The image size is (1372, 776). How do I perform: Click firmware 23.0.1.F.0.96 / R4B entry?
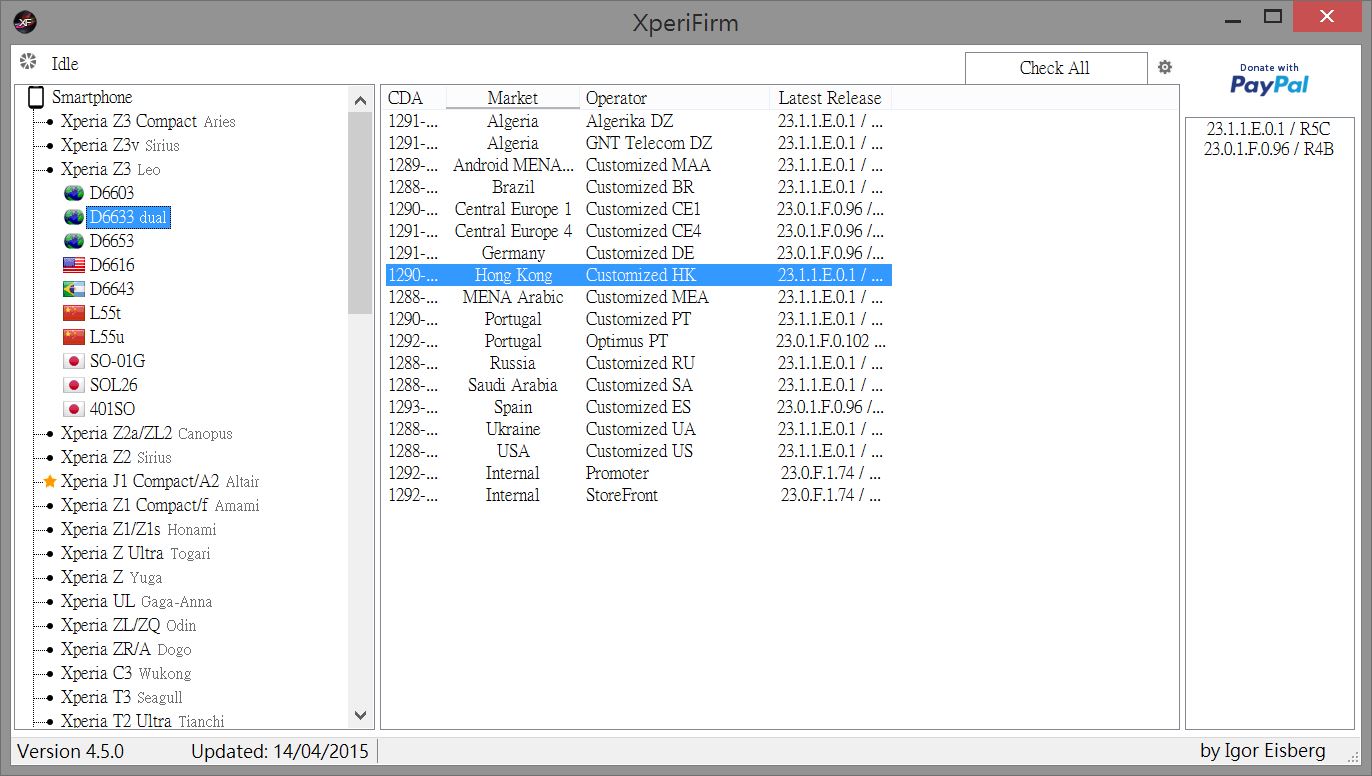coord(1269,150)
